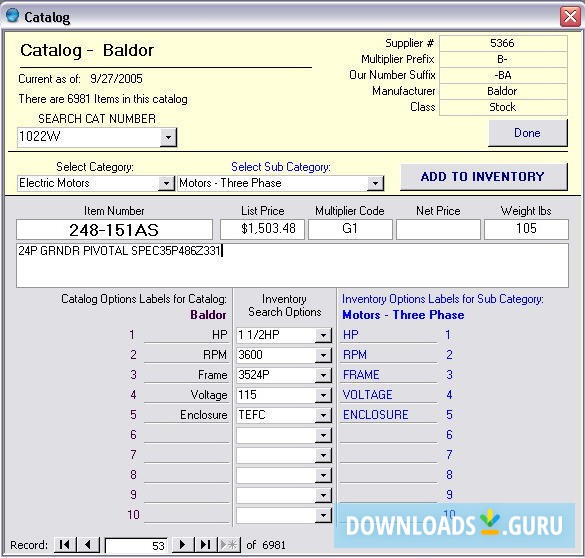
Task: Click the empty Net Price field
Action: tap(438, 229)
